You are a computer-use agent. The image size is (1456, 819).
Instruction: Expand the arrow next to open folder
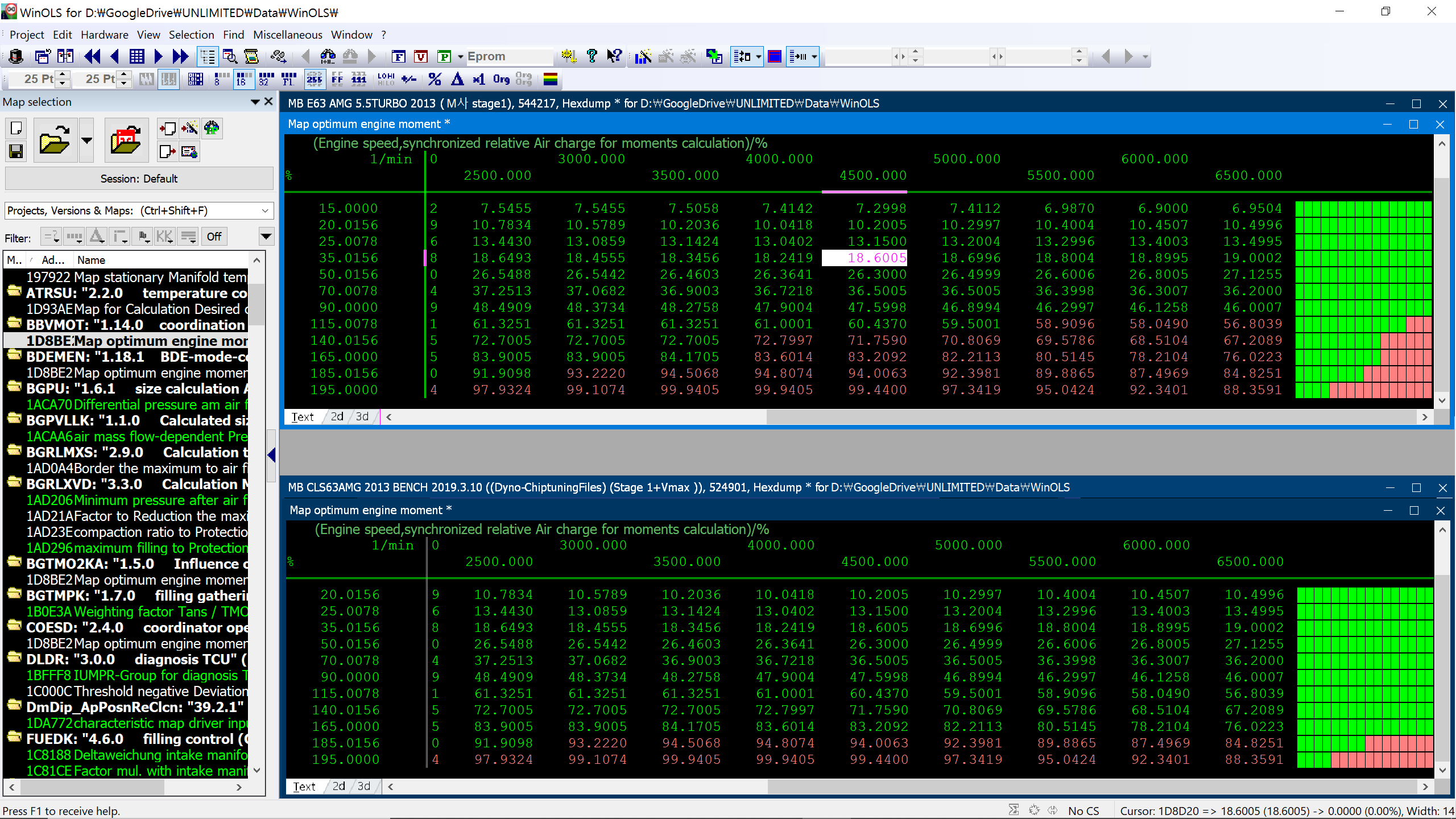pyautogui.click(x=86, y=140)
